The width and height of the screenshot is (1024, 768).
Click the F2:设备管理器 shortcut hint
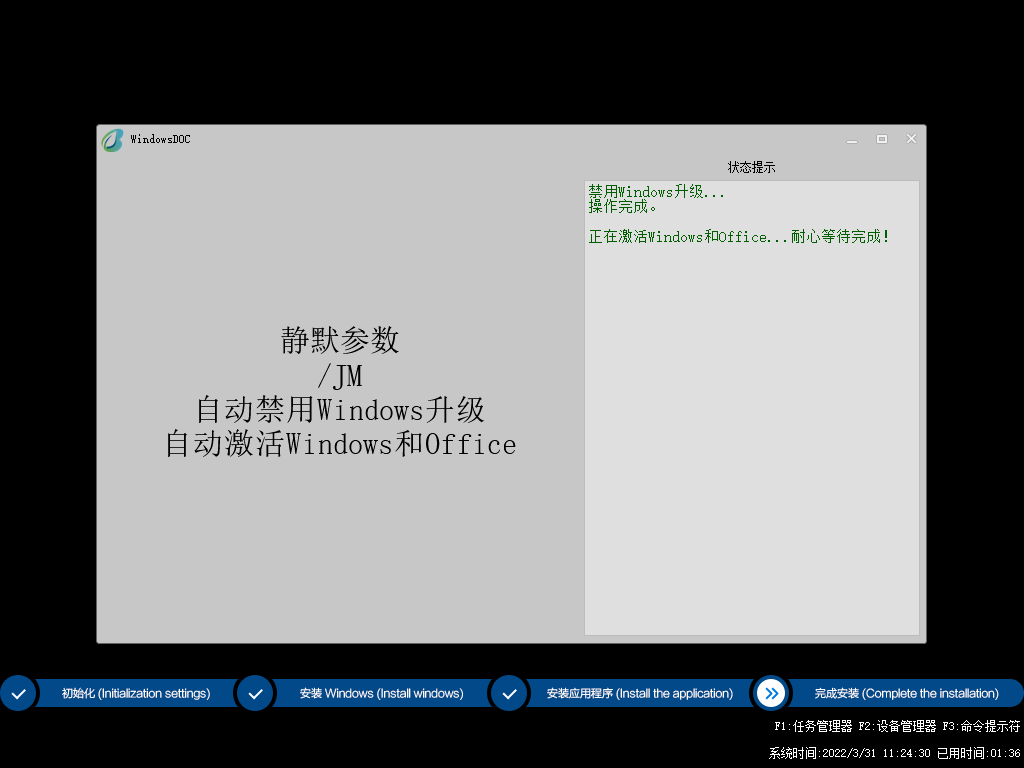coord(897,726)
